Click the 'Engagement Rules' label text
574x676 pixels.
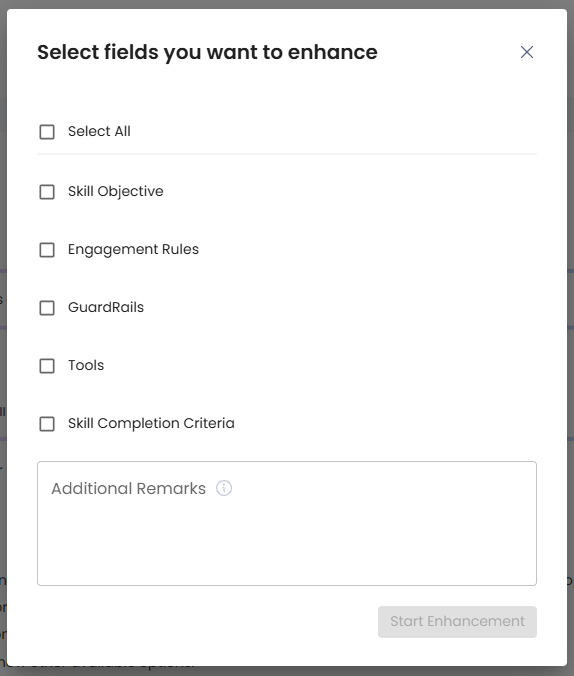click(x=133, y=249)
